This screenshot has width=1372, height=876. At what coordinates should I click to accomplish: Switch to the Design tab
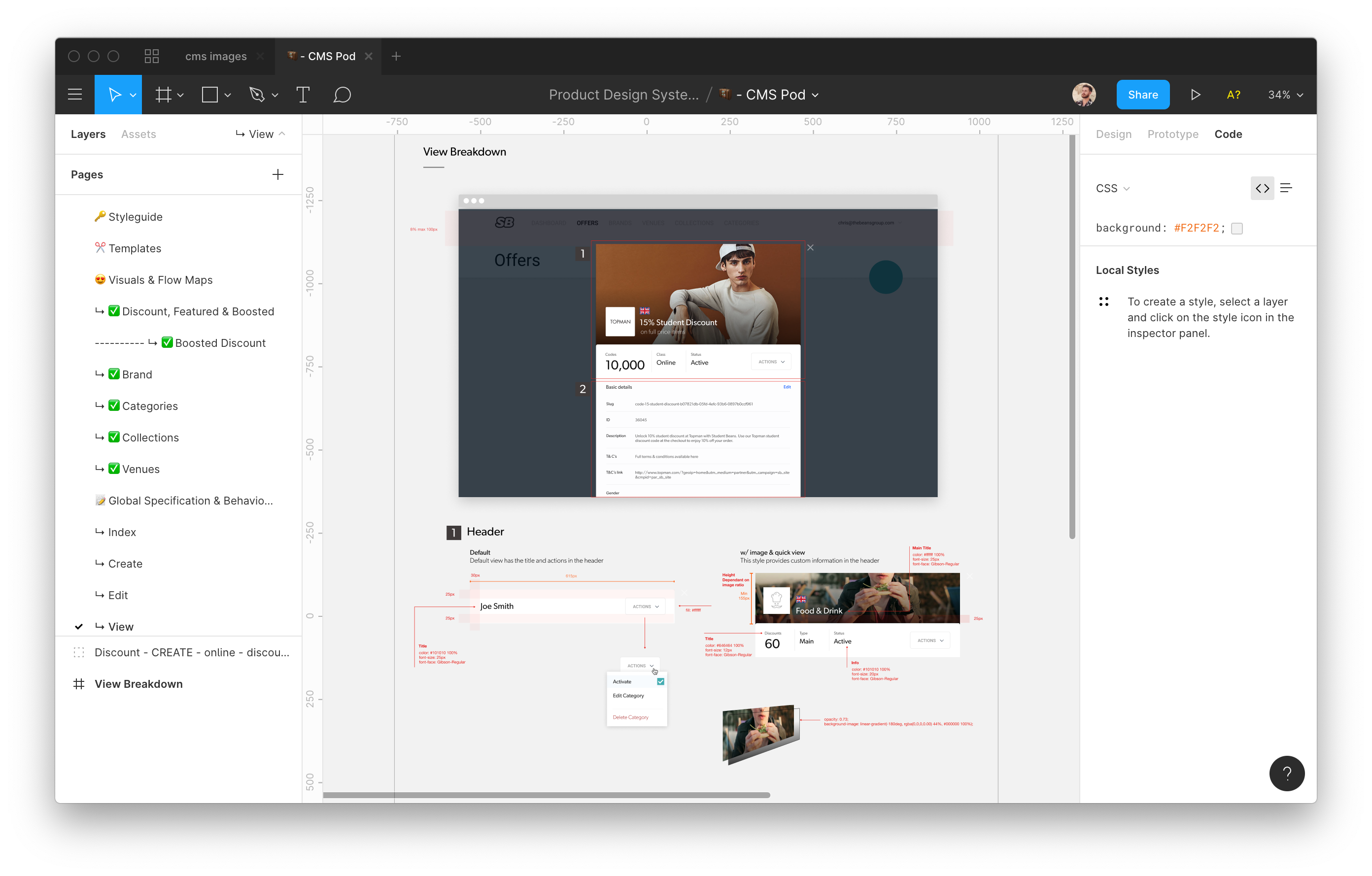tap(1113, 134)
